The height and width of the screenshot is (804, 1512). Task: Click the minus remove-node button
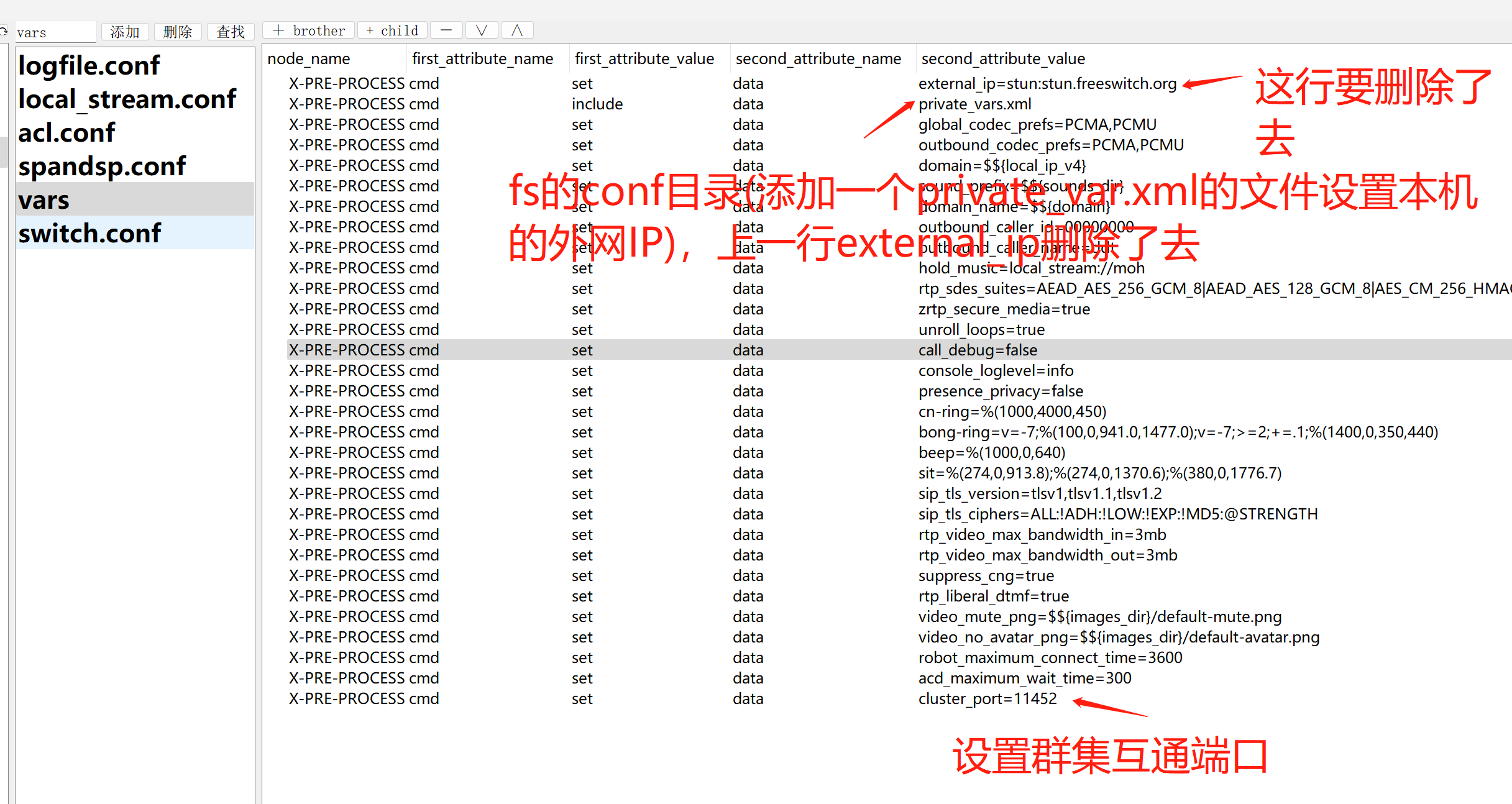coord(446,30)
